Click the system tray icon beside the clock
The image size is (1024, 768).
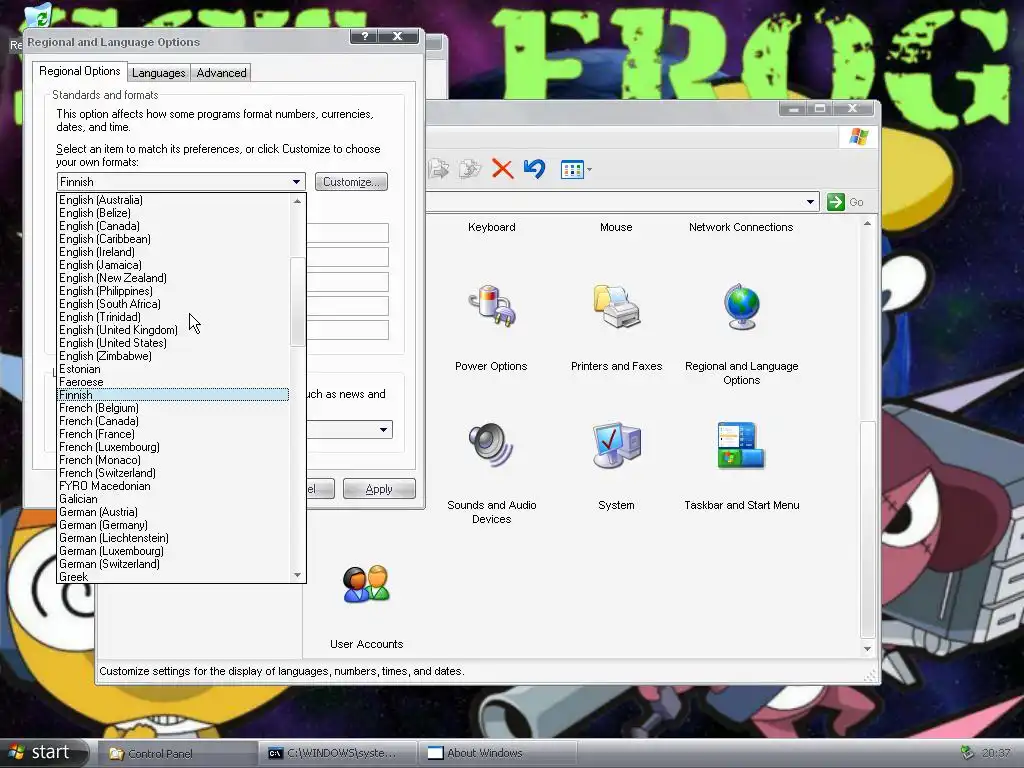[967, 752]
